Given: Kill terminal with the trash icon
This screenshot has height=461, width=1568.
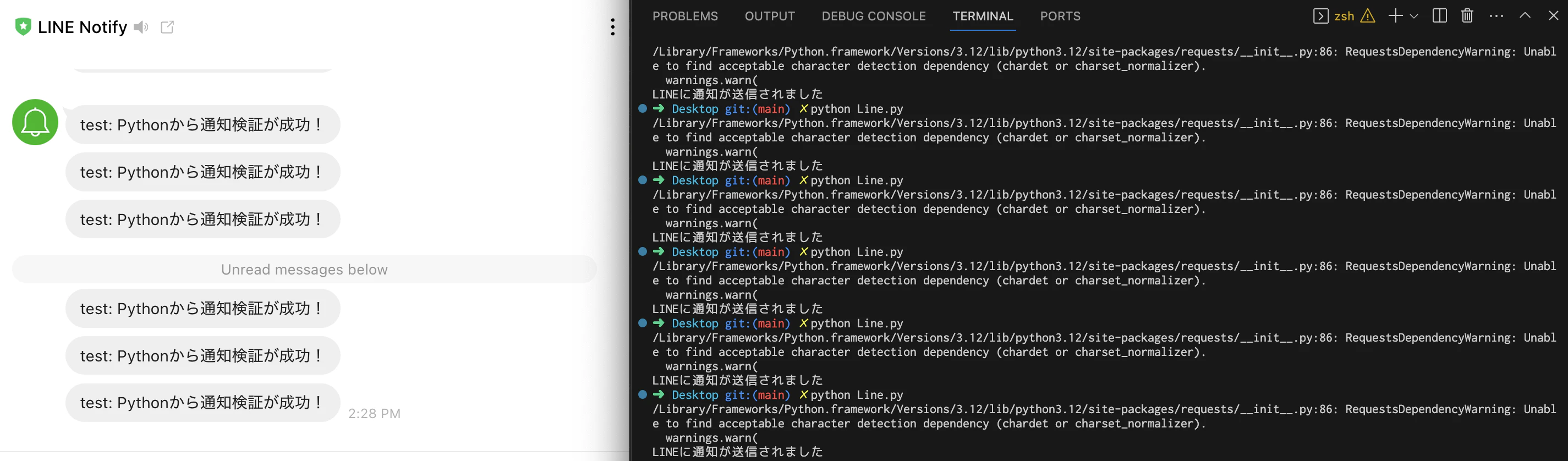Looking at the screenshot, I should coord(1467,16).
